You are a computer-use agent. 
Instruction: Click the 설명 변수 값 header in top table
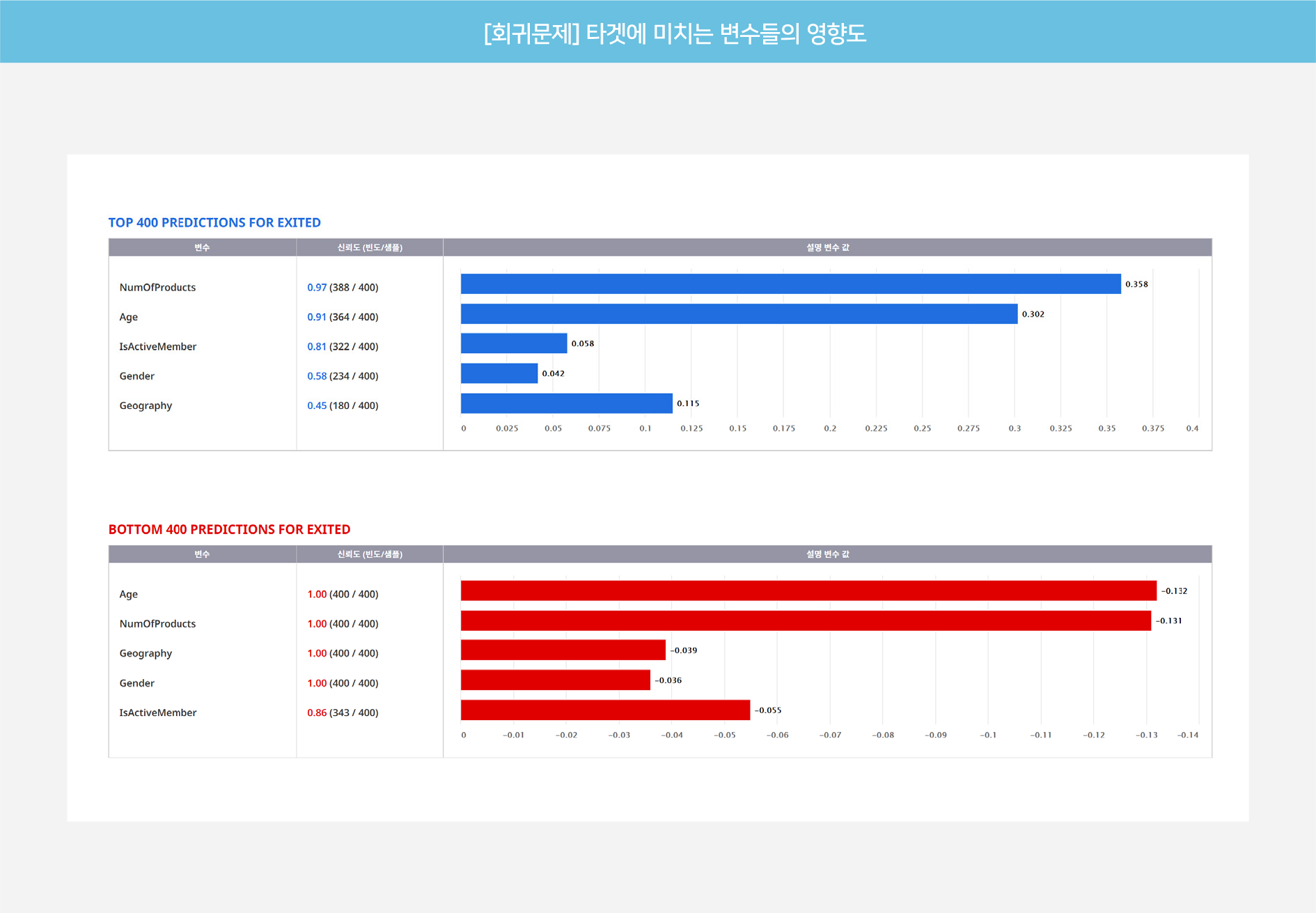point(827,247)
